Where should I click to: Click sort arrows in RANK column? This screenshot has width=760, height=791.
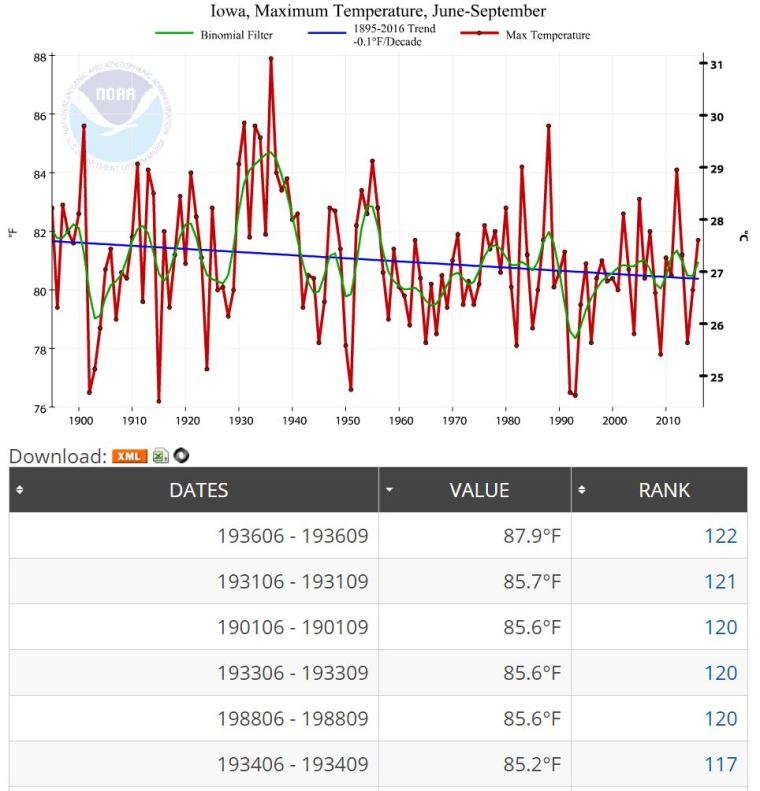(x=583, y=490)
